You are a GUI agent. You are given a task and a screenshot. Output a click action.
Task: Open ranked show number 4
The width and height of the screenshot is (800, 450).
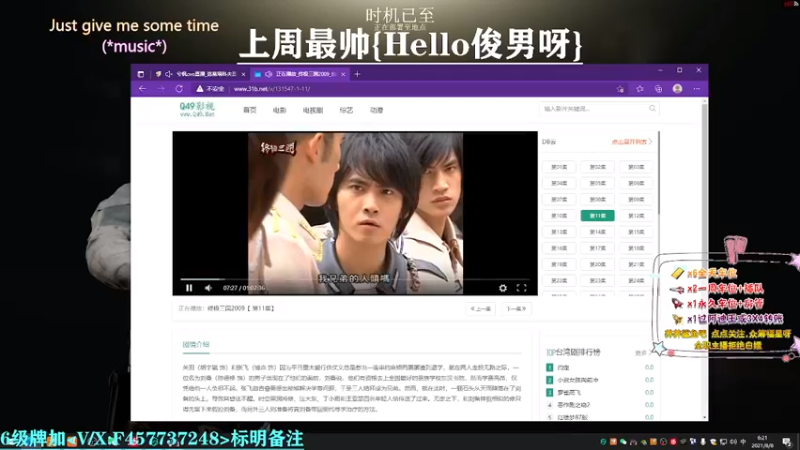point(573,405)
